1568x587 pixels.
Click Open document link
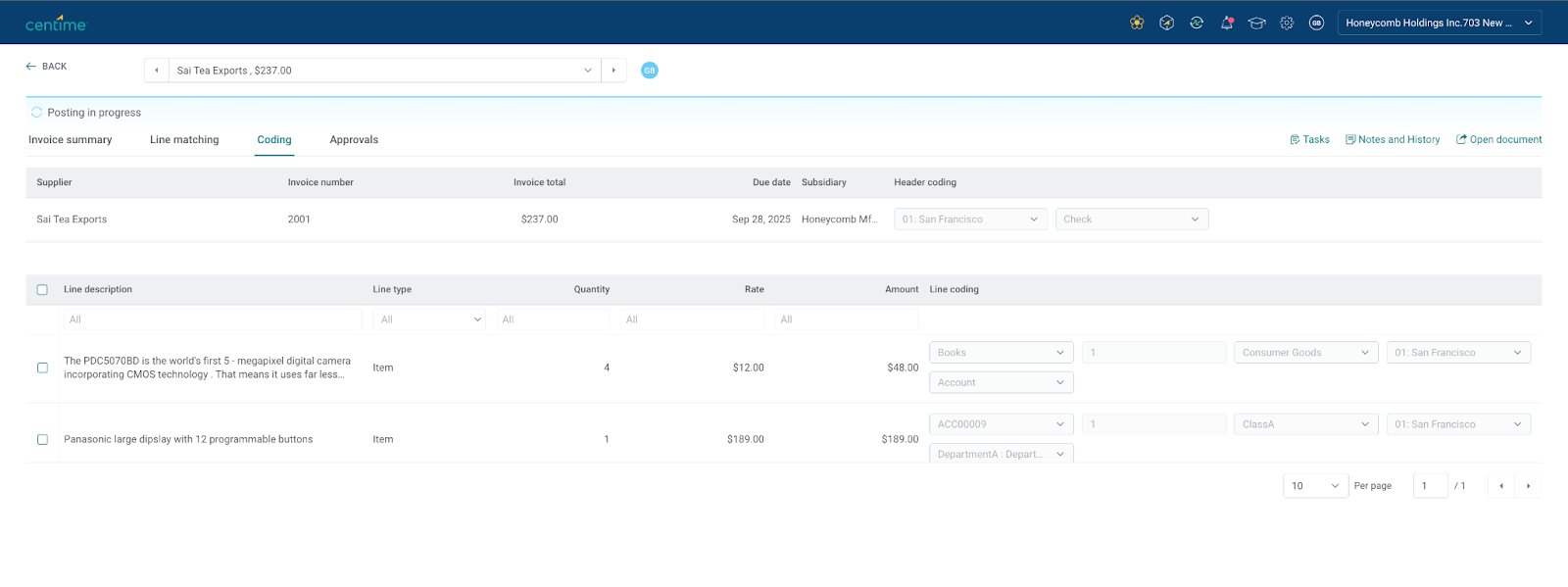pyautogui.click(x=1498, y=140)
